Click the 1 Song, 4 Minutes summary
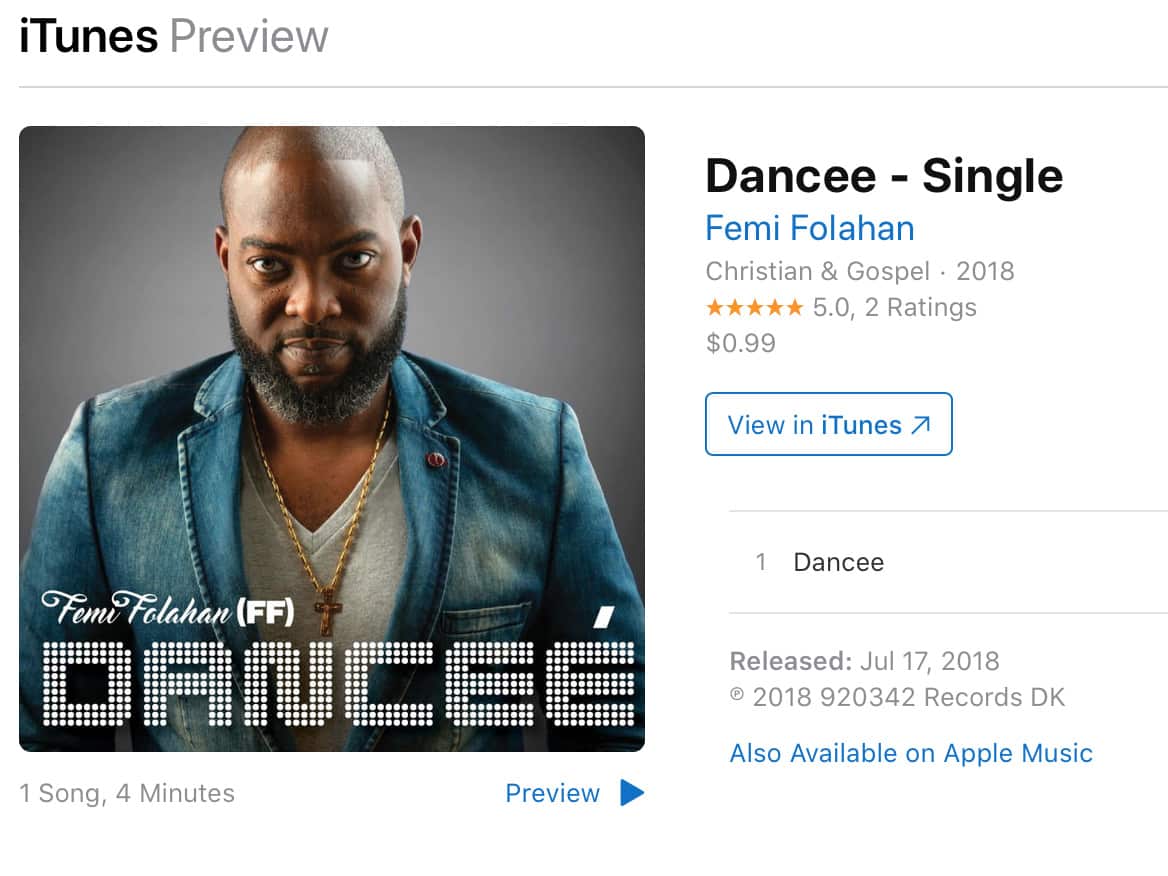 click(x=127, y=793)
